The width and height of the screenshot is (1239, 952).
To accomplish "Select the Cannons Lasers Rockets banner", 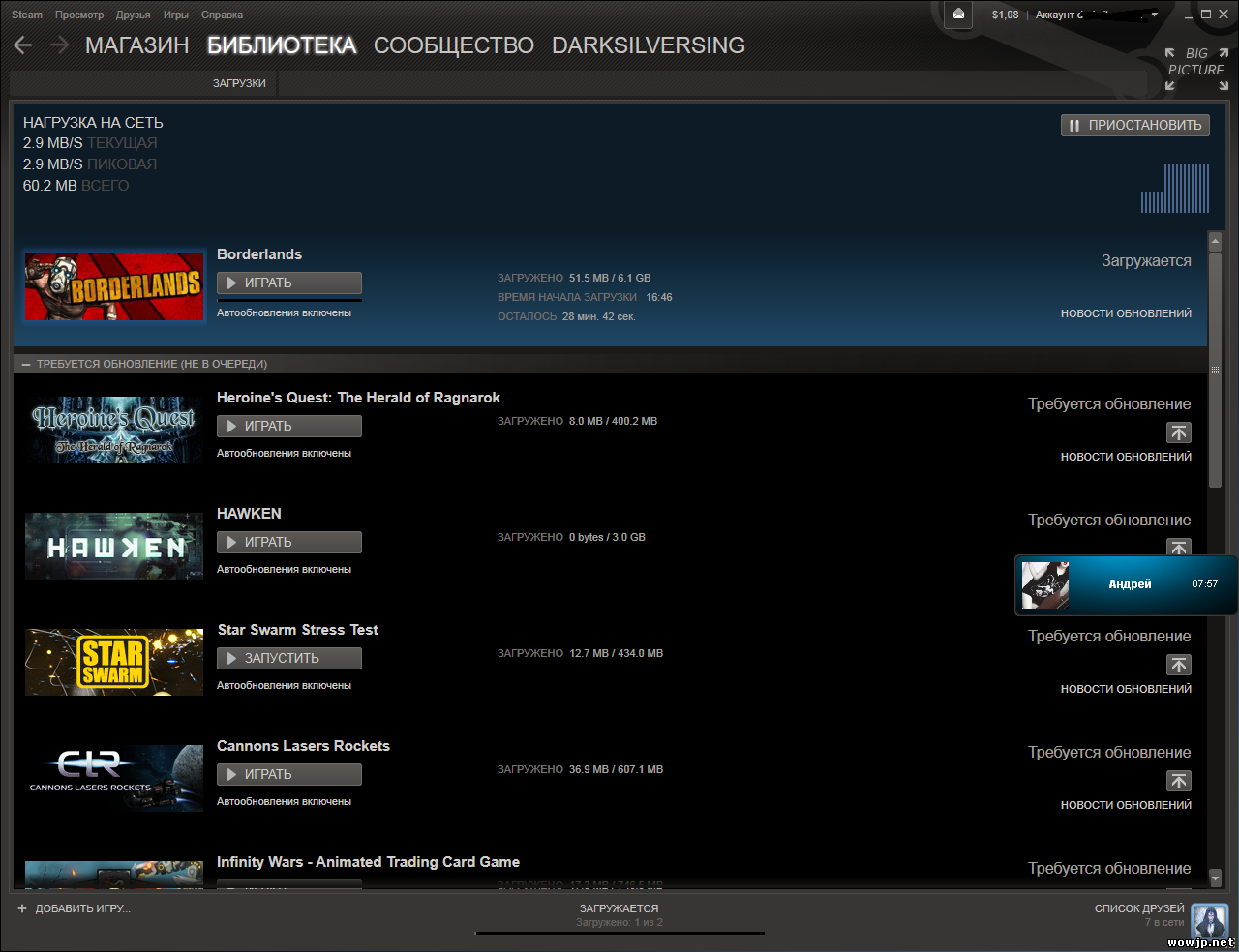I will (x=114, y=778).
